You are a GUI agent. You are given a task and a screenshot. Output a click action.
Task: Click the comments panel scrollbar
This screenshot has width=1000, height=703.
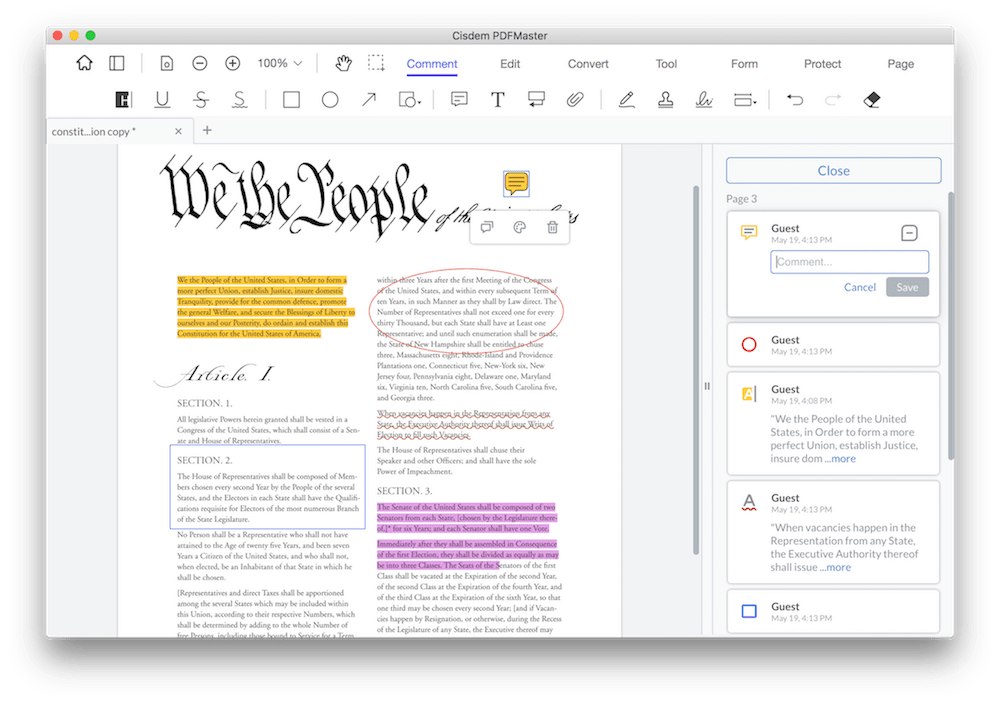(x=951, y=325)
